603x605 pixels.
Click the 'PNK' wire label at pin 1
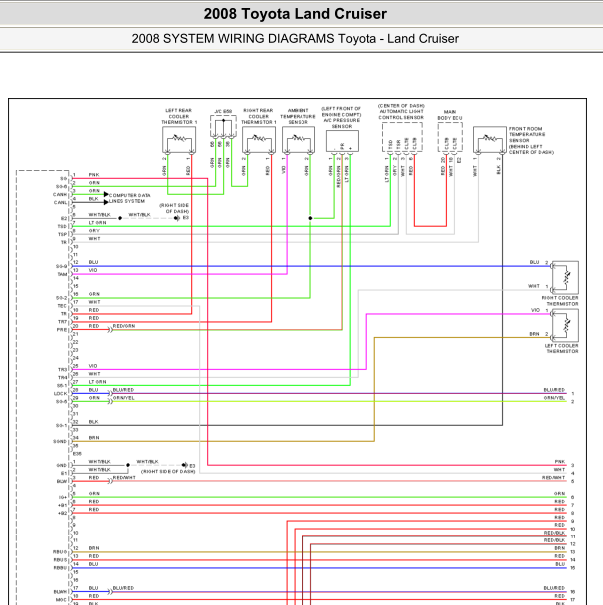94,175
